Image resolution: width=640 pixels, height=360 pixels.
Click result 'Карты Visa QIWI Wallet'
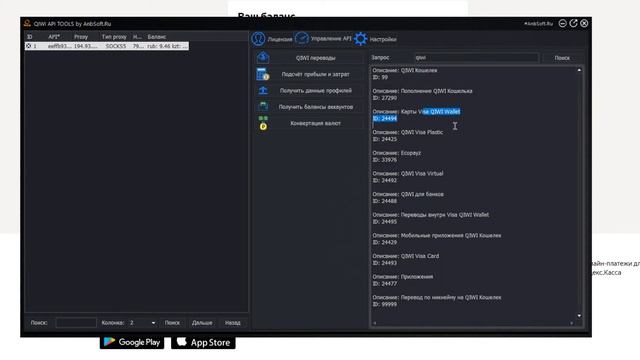click(416, 115)
